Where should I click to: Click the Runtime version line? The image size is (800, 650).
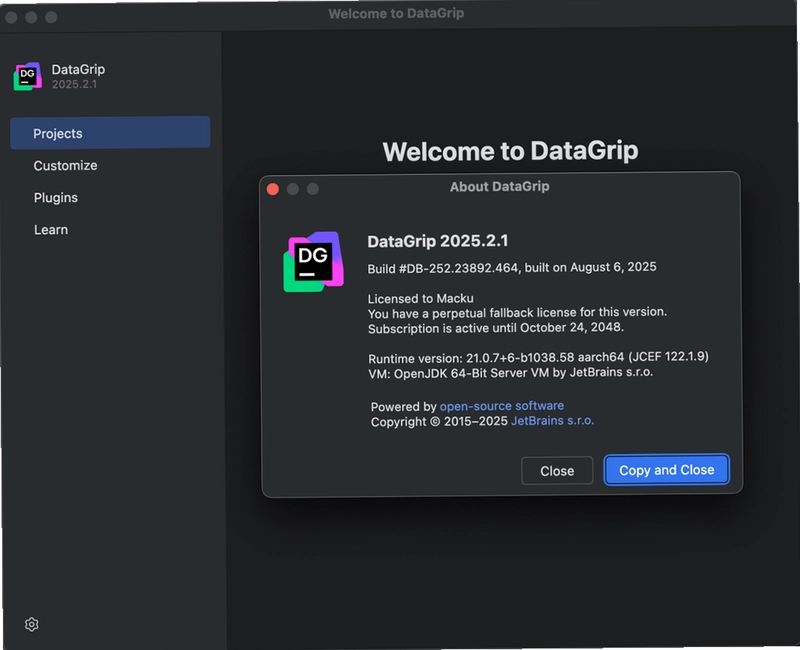pyautogui.click(x=538, y=357)
